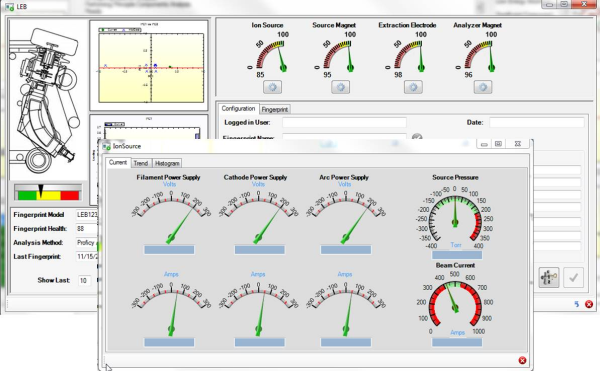Click the Date input field

(x=536, y=122)
